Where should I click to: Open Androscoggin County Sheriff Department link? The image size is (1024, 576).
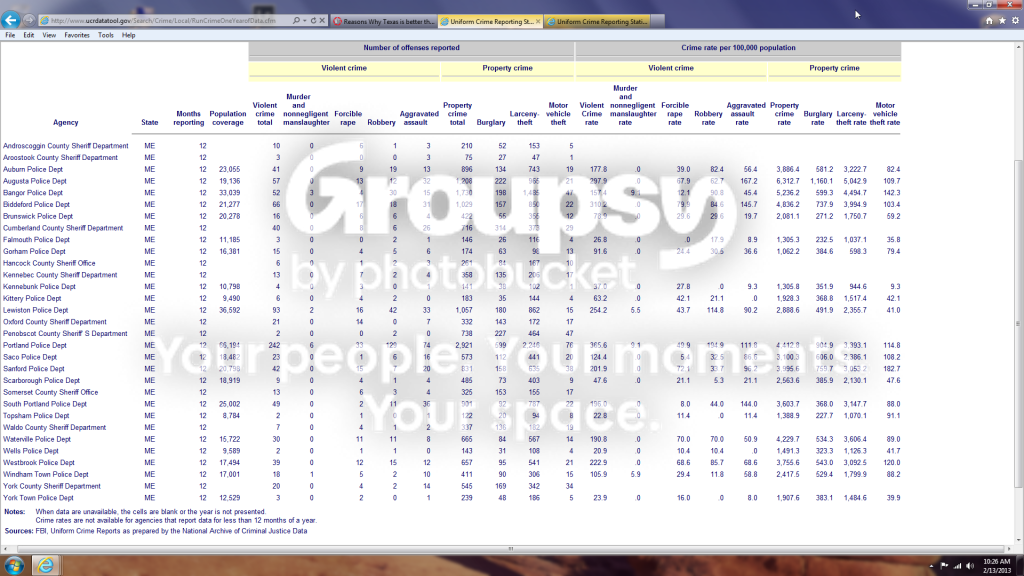65,146
